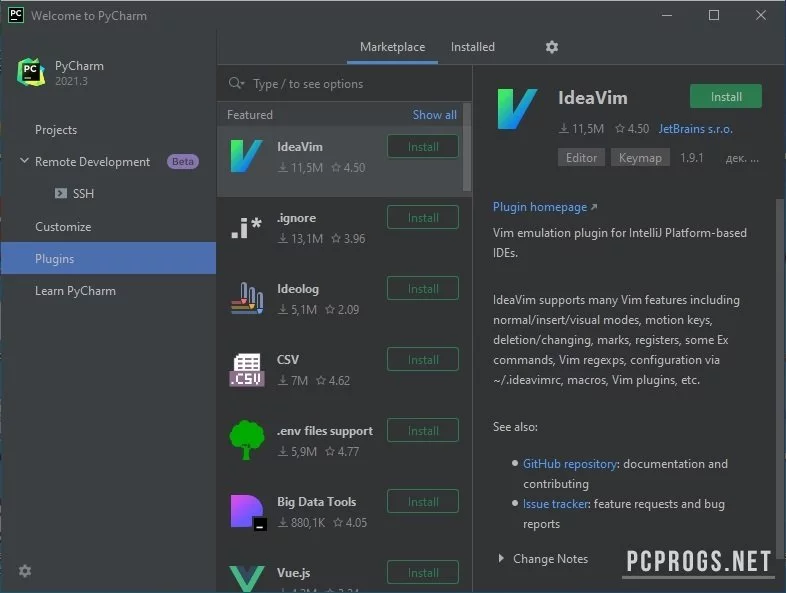Install the .ignore plugin
This screenshot has width=786, height=593.
coord(423,218)
